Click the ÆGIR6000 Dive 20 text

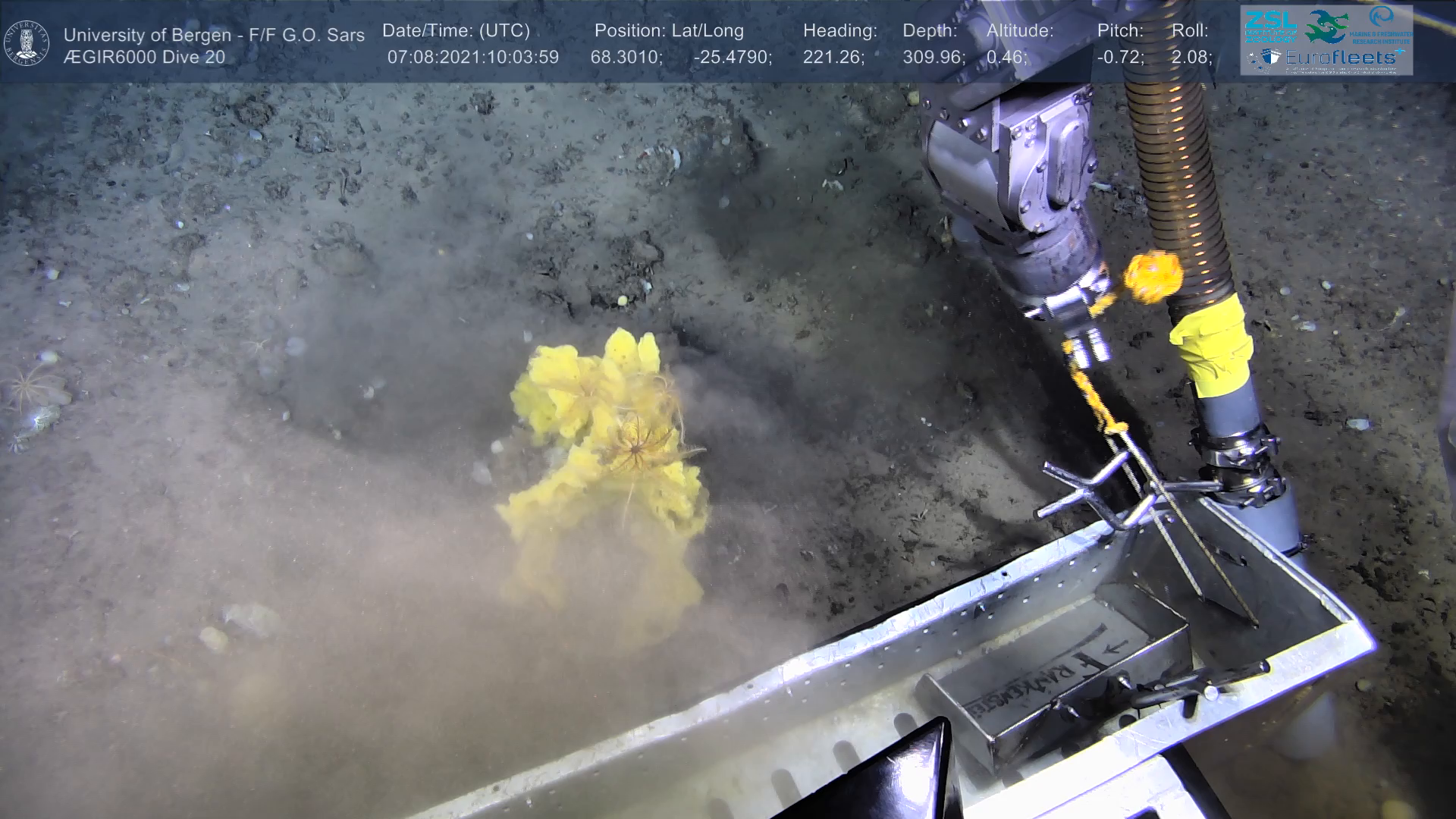(x=144, y=58)
